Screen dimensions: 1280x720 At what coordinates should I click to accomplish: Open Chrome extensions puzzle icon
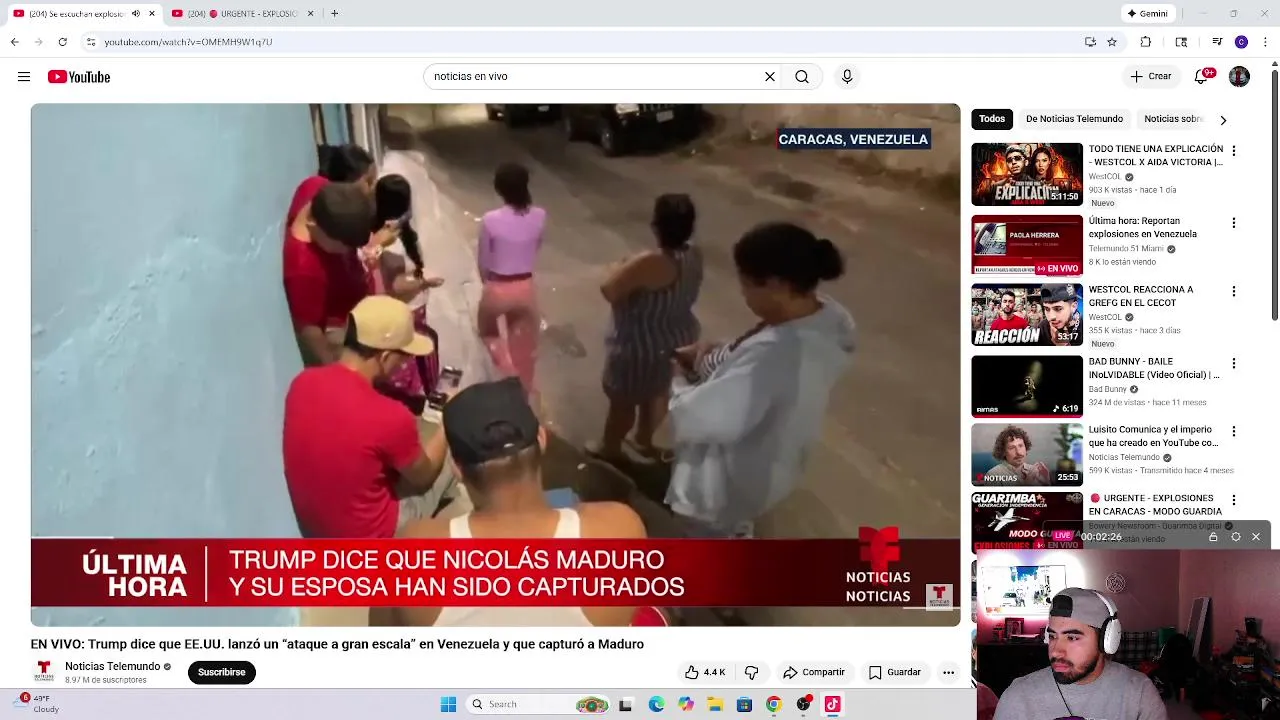pos(1146,42)
